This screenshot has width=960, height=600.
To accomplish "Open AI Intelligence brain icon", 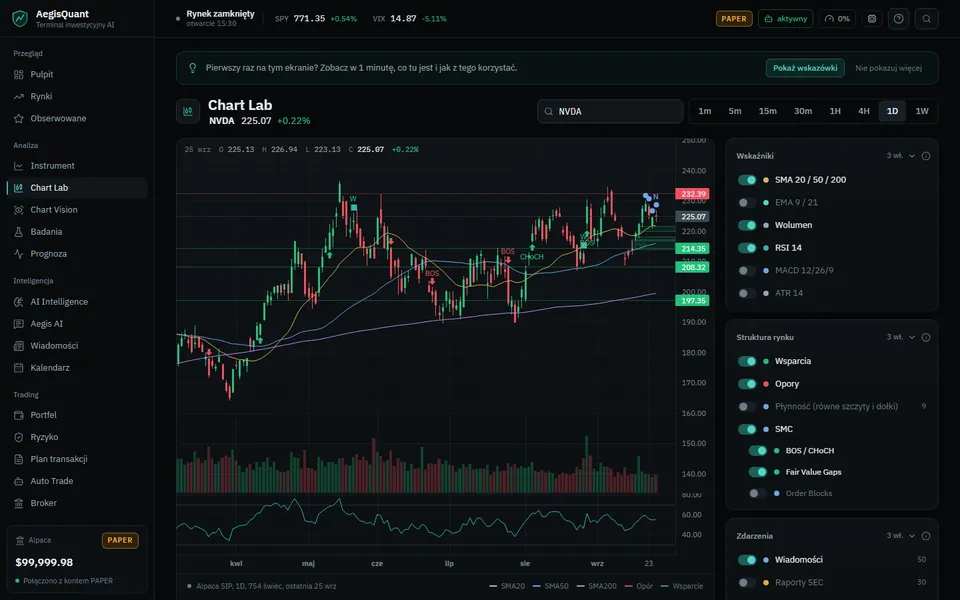I will pyautogui.click(x=18, y=302).
